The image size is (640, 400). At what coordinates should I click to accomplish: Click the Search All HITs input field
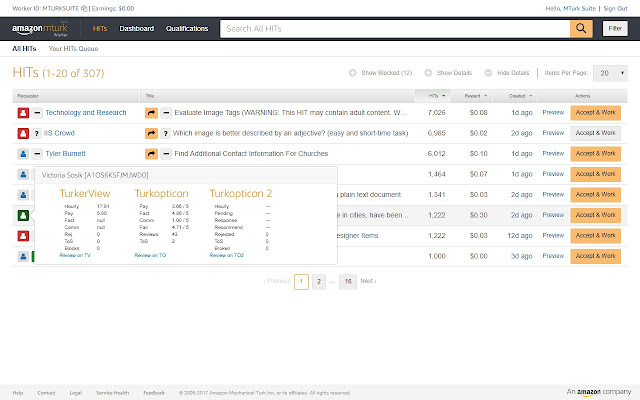point(395,28)
